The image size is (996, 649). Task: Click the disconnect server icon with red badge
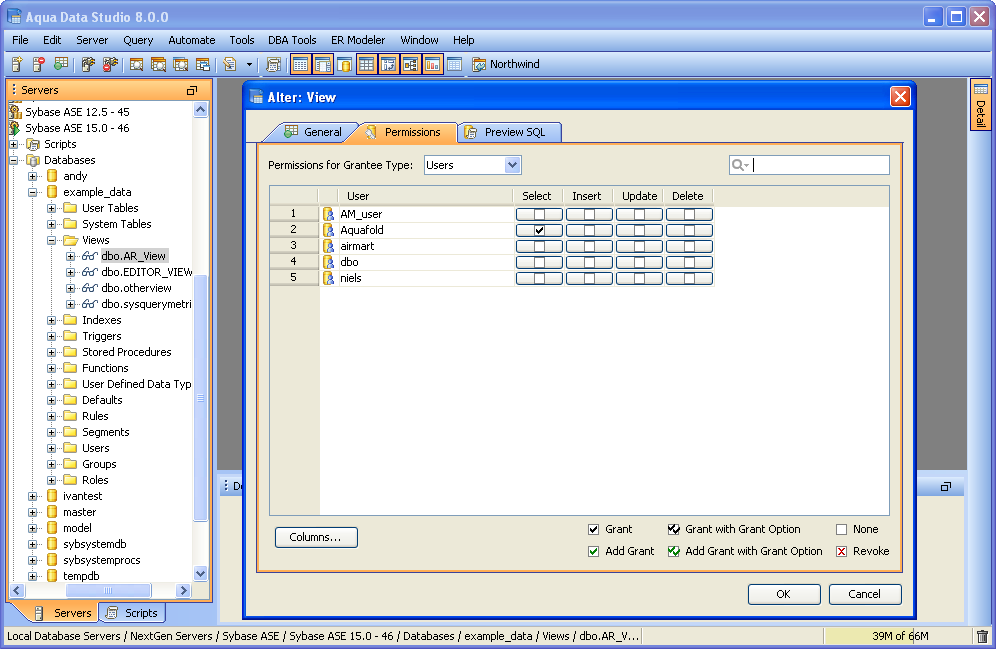111,64
